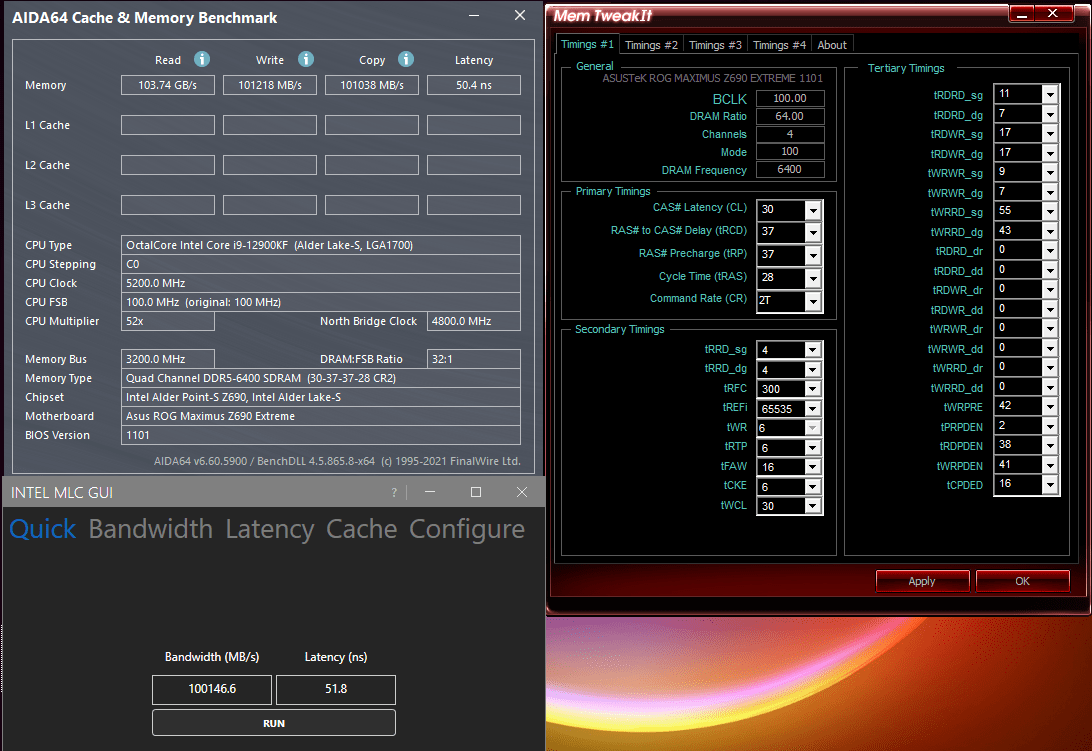Expand the RAS# Precharge (tRP) dropdown
The width and height of the screenshot is (1092, 751).
coord(813,255)
